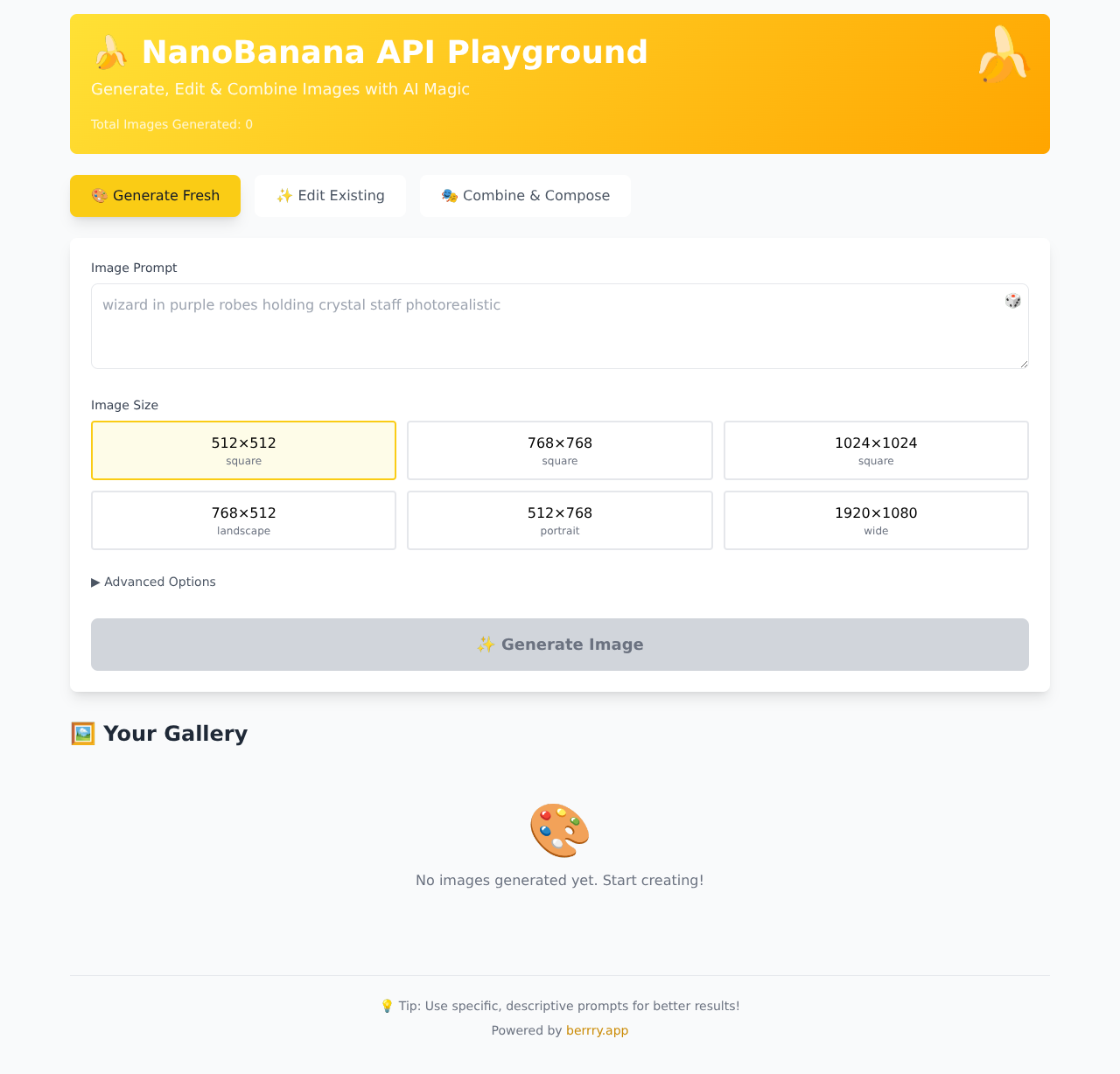This screenshot has height=1074, width=1120.
Task: Expand the Advanced Options section
Action: pyautogui.click(x=153, y=582)
